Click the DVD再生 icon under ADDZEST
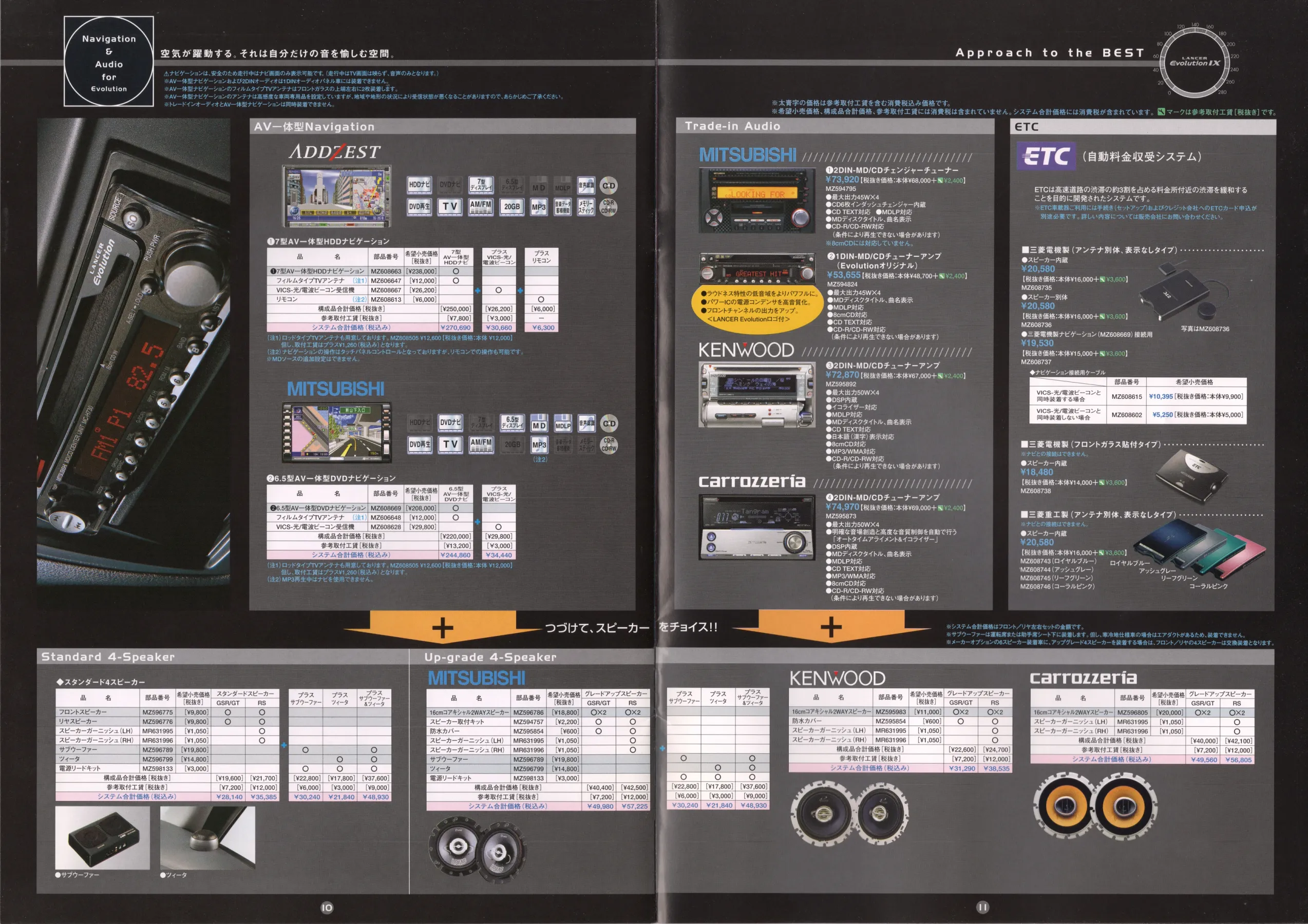1308x924 pixels. click(x=419, y=207)
